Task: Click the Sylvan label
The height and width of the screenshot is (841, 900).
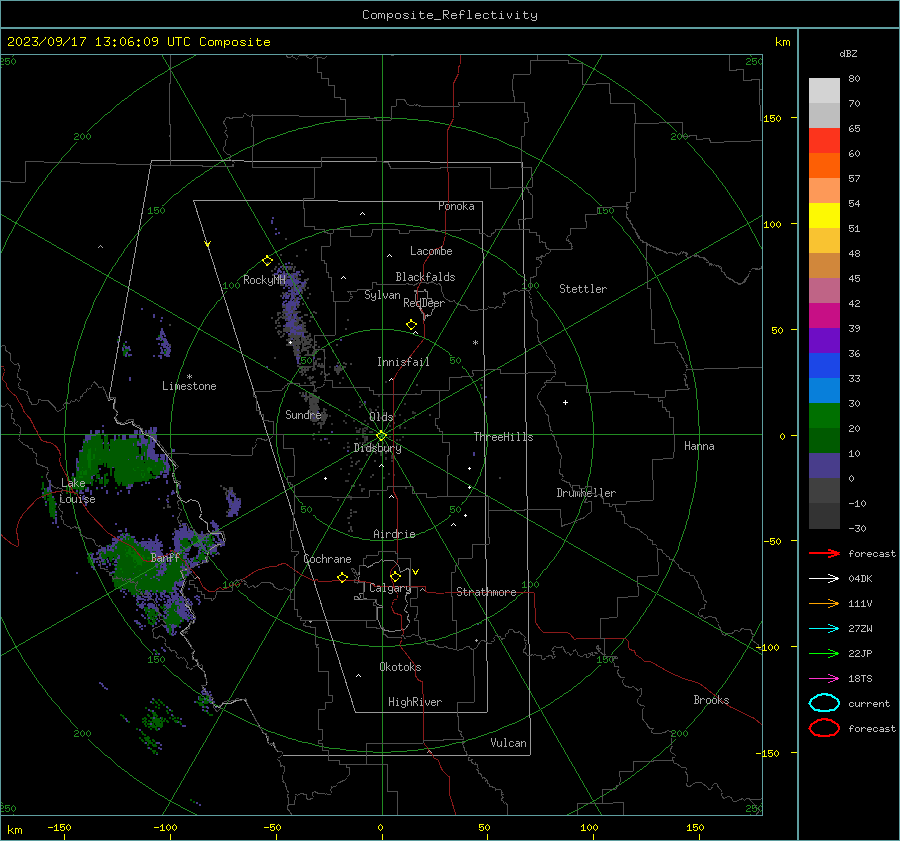Action: point(382,296)
